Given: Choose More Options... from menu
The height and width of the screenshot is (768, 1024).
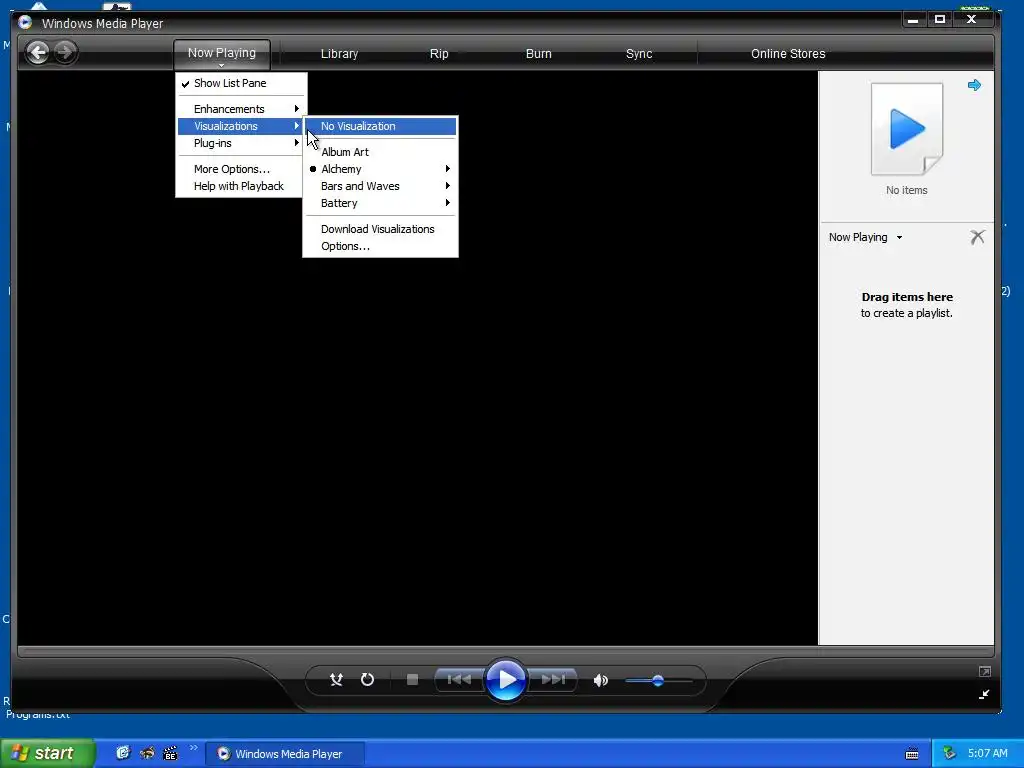Looking at the screenshot, I should pos(242,168).
